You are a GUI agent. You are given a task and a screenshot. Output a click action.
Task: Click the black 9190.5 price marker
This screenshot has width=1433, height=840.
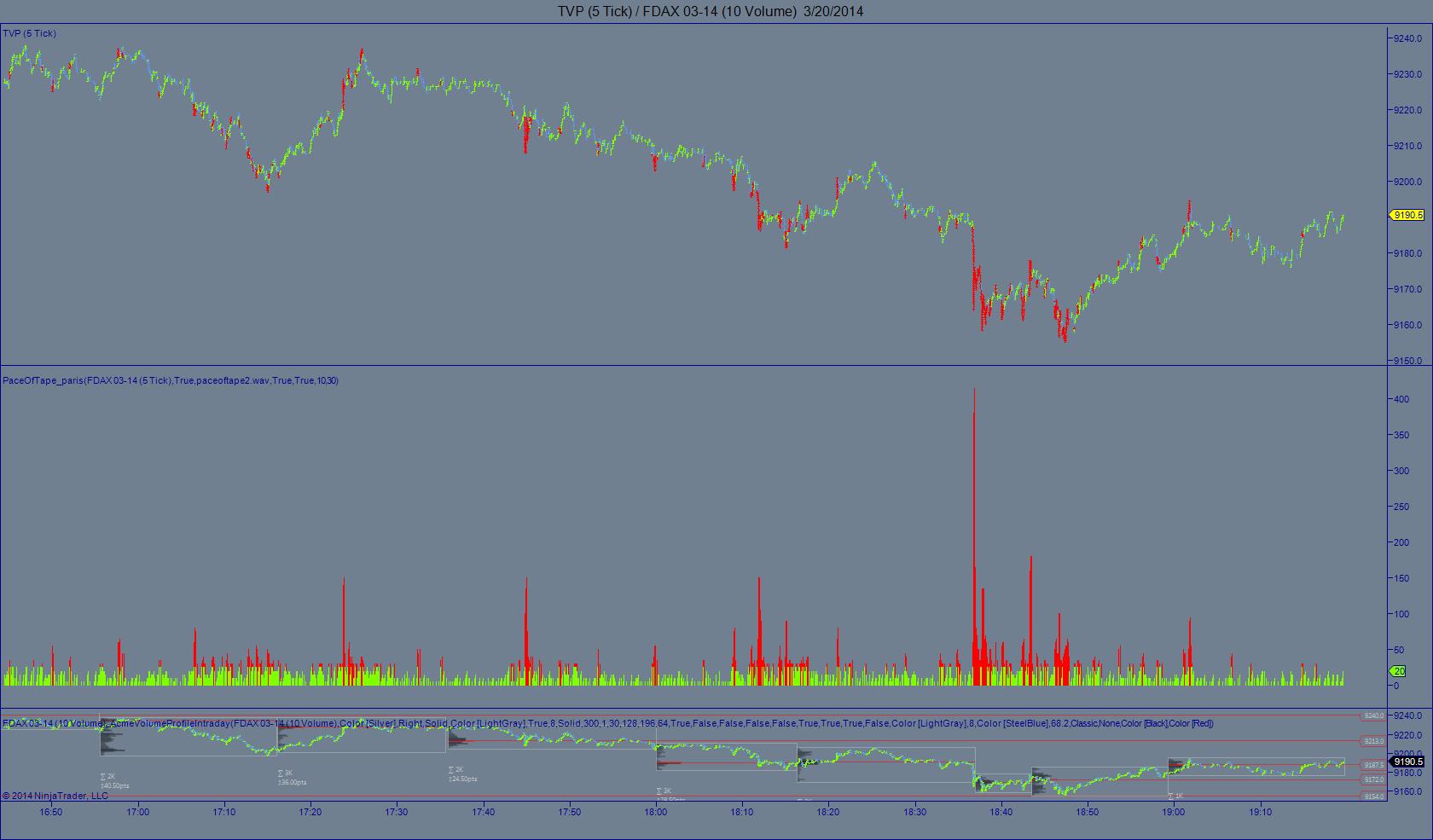coord(1408,762)
